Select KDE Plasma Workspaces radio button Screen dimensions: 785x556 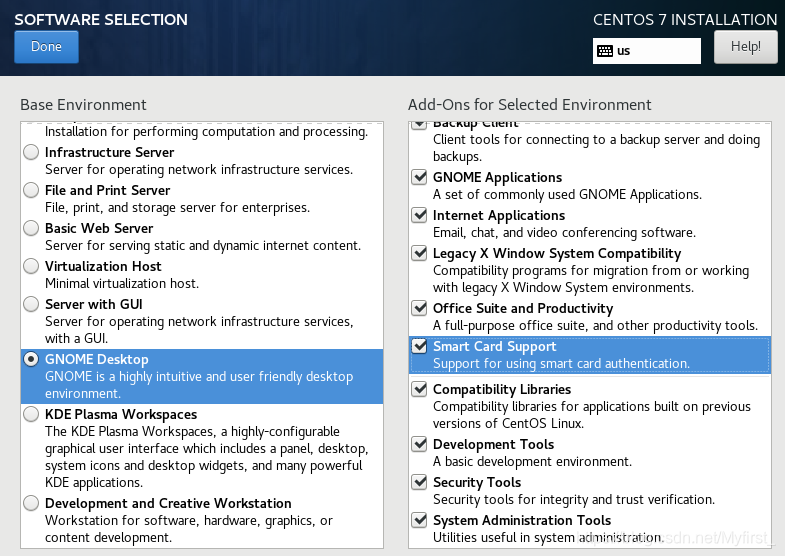31,414
